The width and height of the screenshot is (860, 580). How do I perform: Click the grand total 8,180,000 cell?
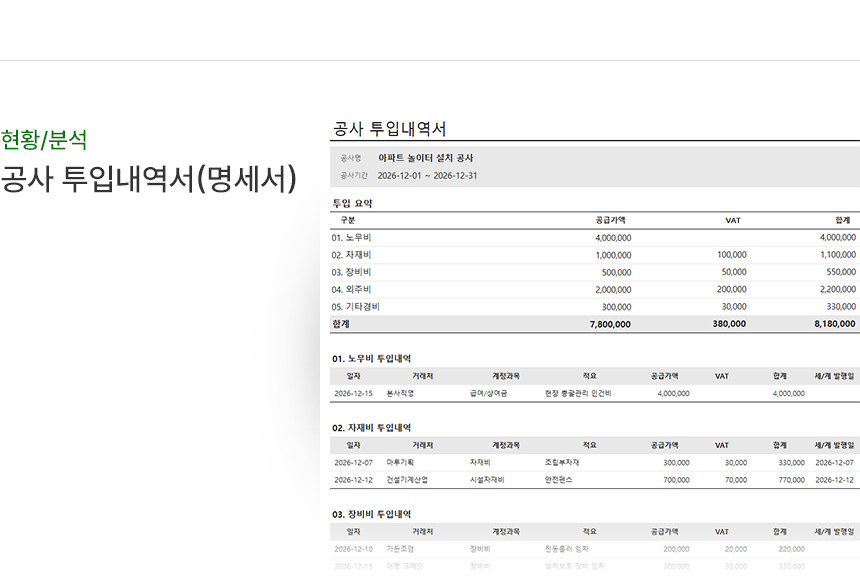833,324
